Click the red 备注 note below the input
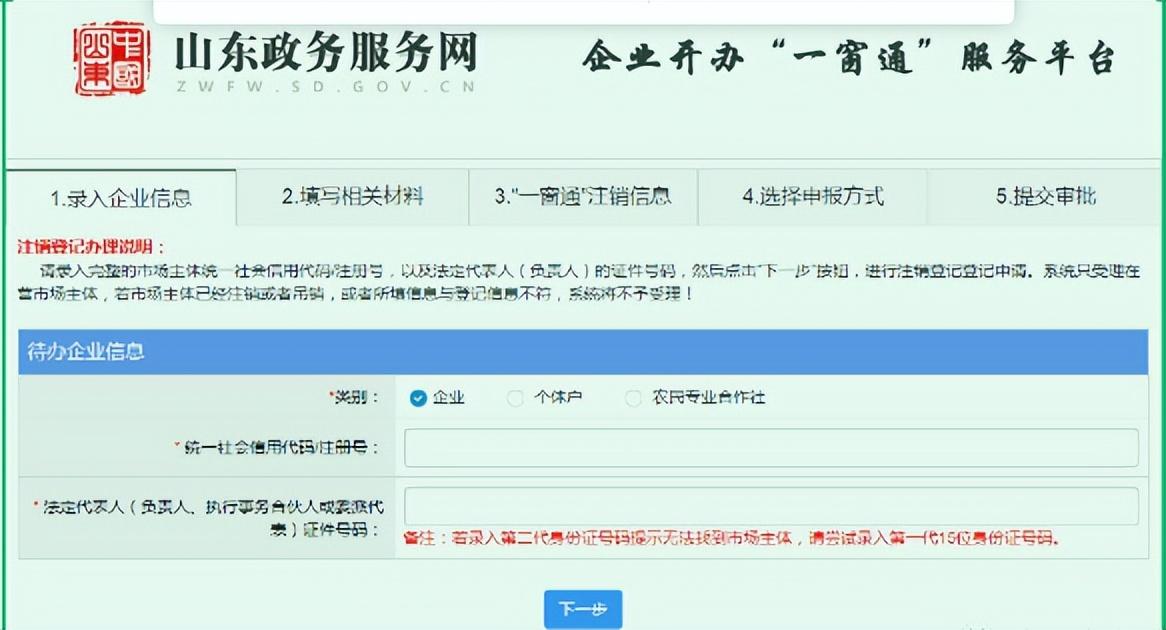The image size is (1166, 630). click(730, 539)
